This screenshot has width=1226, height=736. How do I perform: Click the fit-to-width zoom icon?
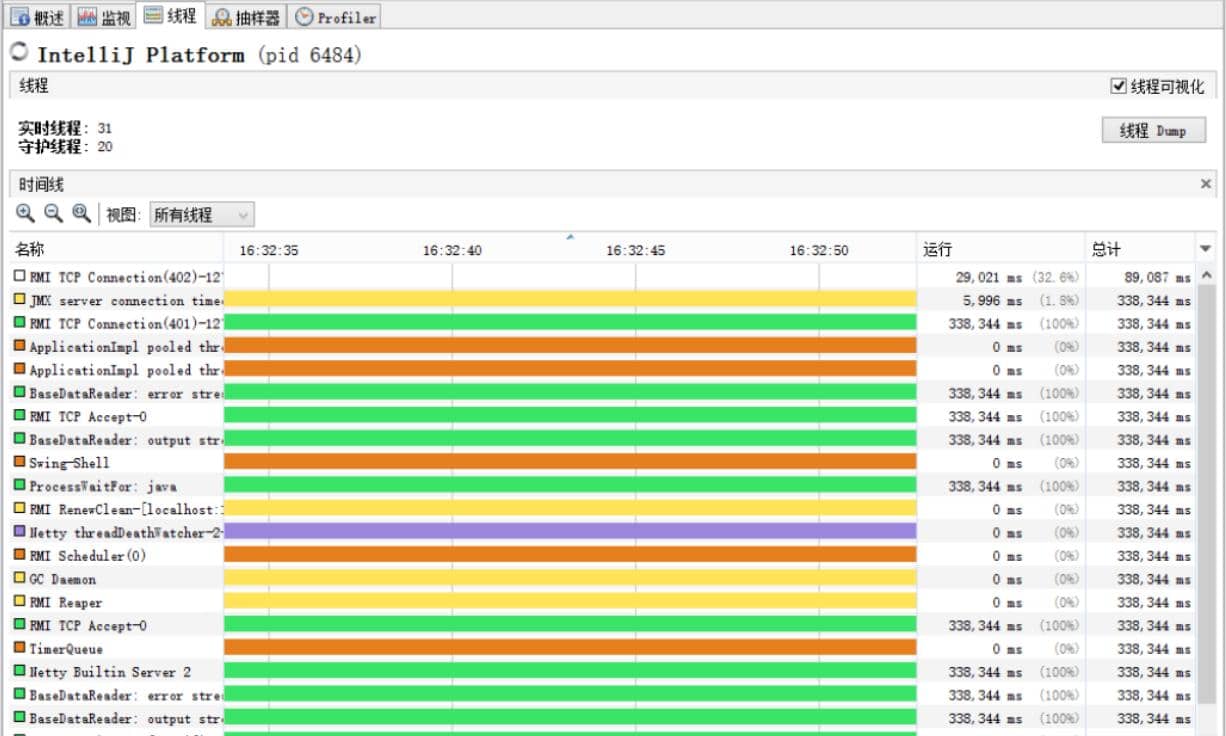pyautogui.click(x=81, y=213)
